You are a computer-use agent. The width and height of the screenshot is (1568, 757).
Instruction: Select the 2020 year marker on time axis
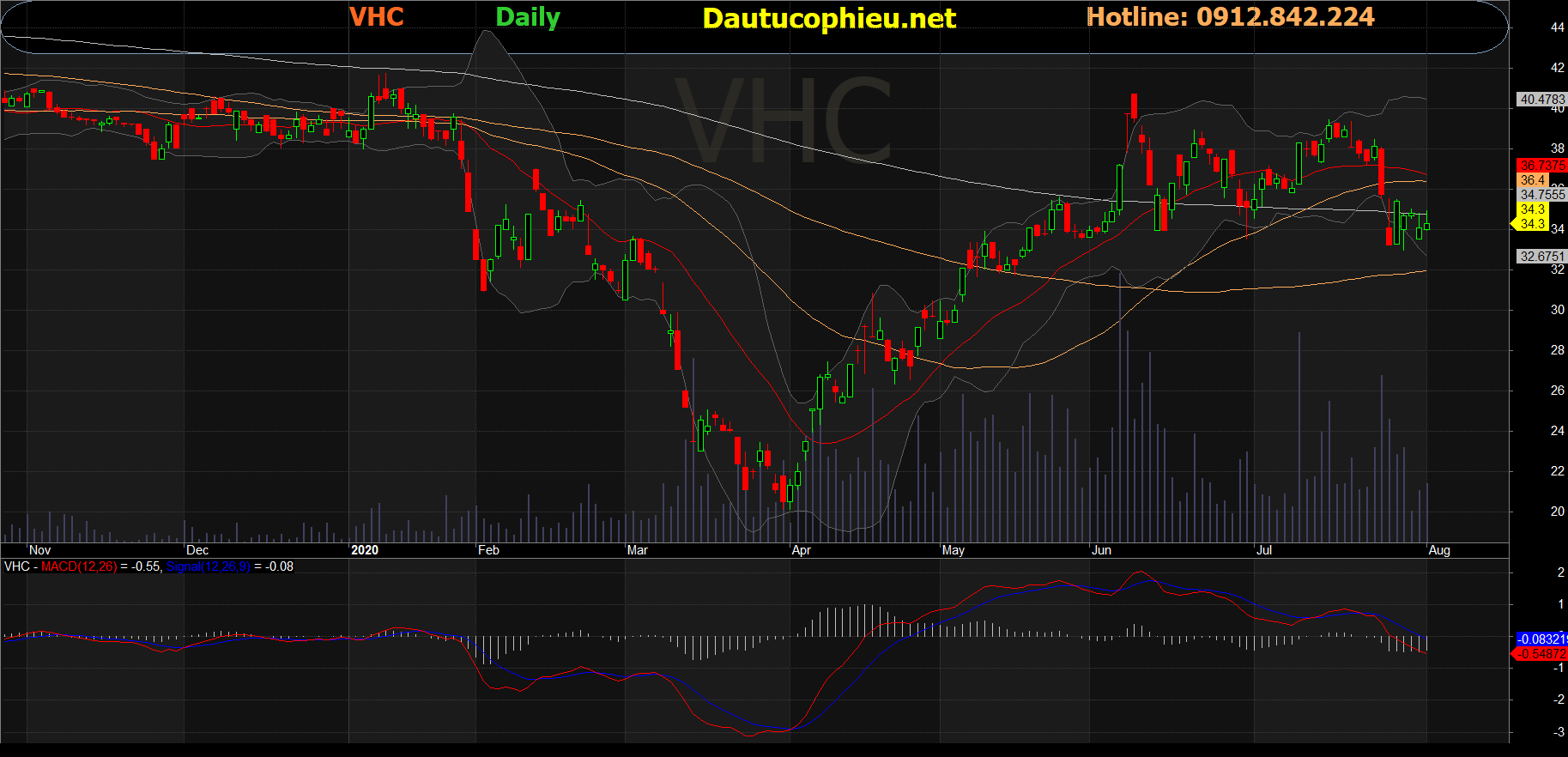[x=365, y=550]
